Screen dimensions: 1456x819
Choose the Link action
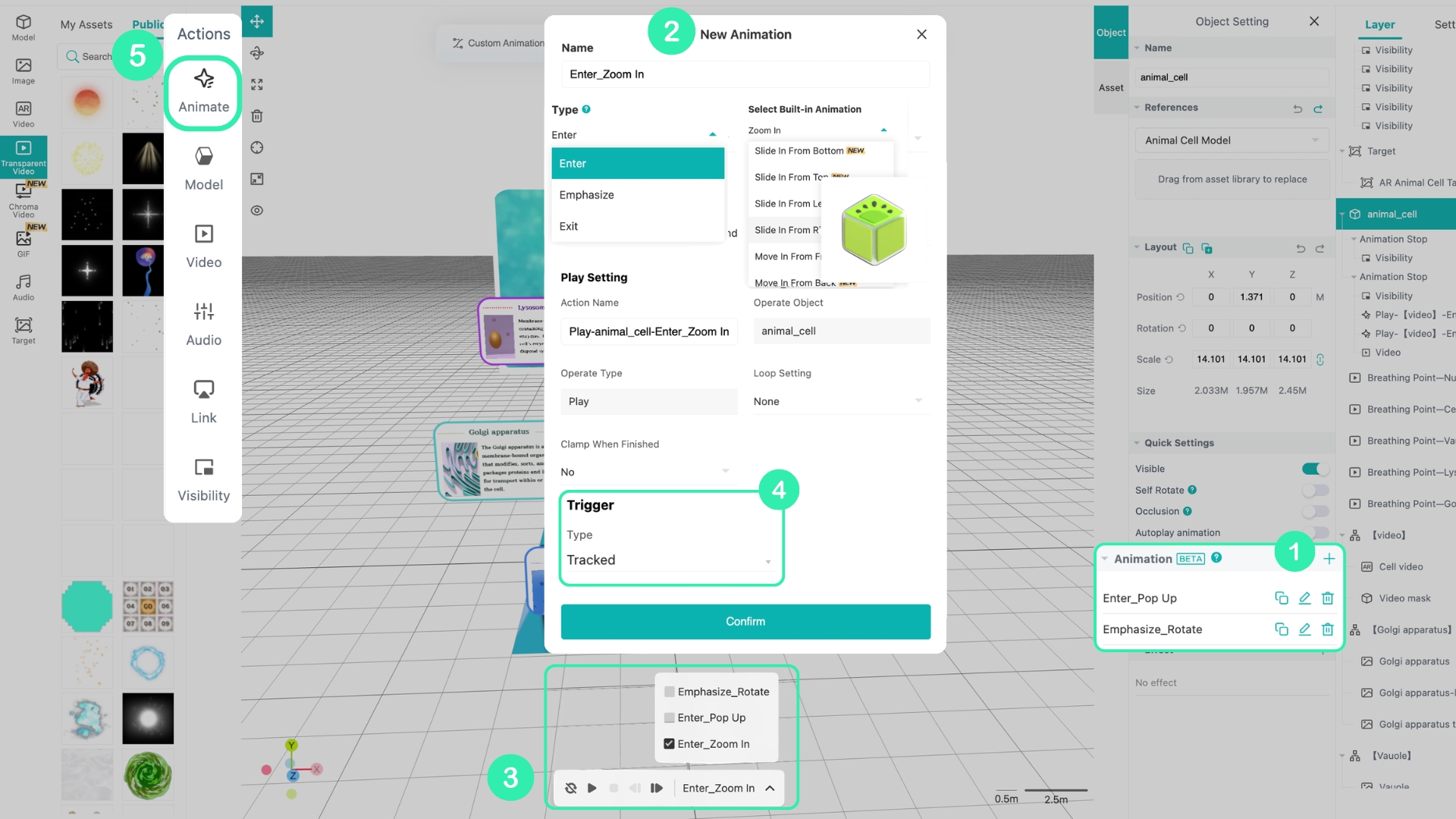[x=203, y=403]
